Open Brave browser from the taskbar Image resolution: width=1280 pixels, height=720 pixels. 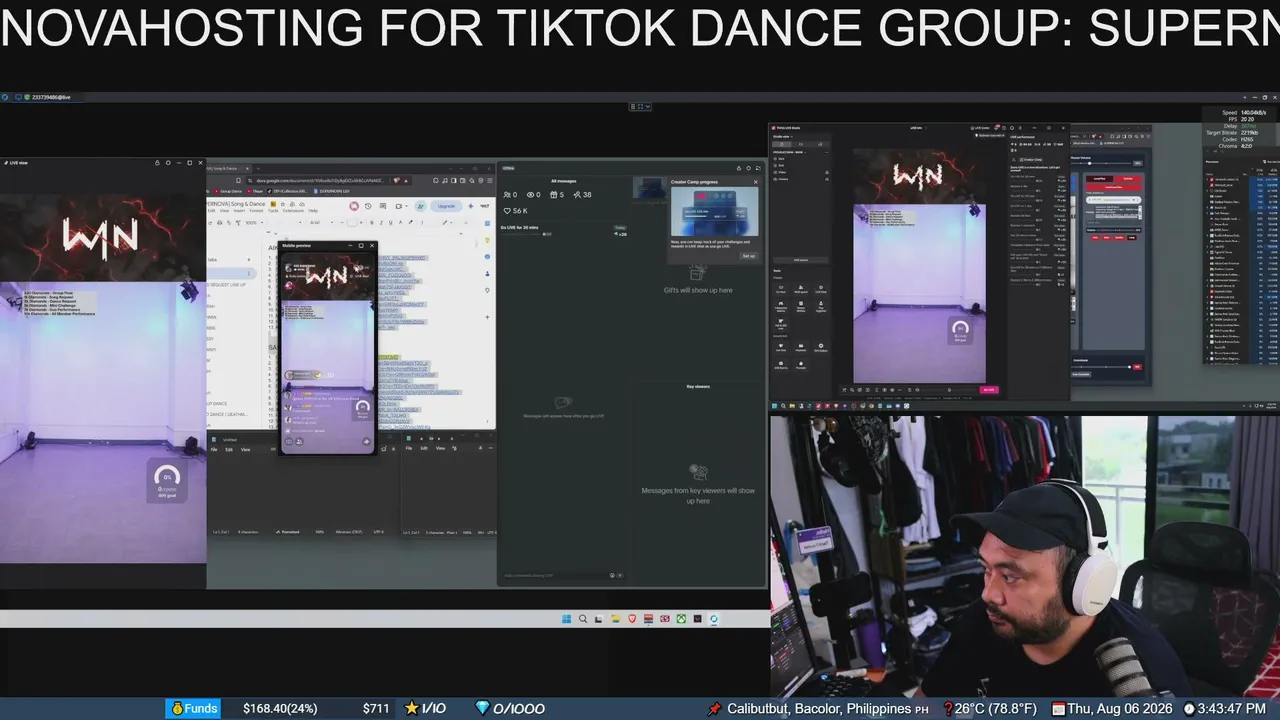tap(632, 619)
